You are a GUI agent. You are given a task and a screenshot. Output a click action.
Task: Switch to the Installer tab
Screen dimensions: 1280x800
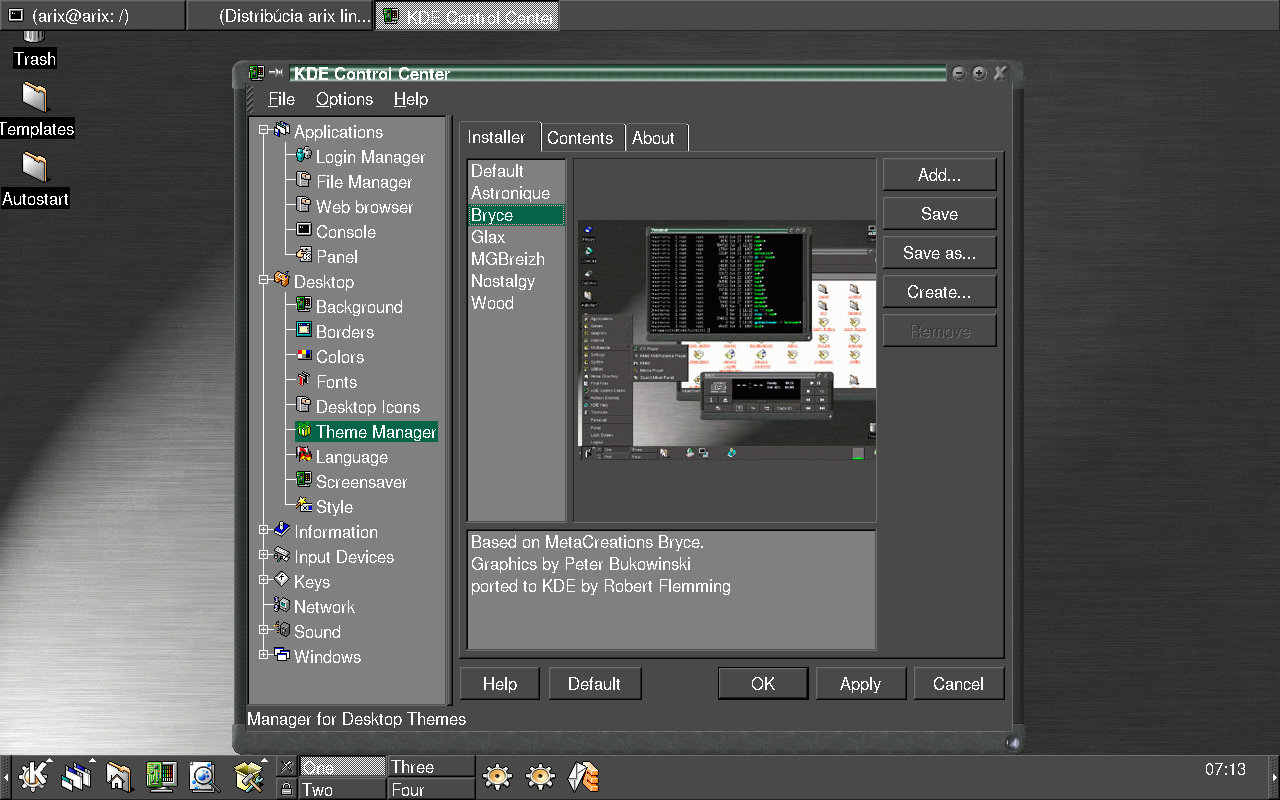(x=497, y=137)
